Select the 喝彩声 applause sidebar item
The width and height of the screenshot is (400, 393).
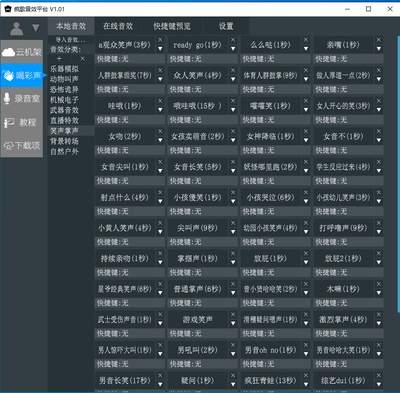[22, 76]
